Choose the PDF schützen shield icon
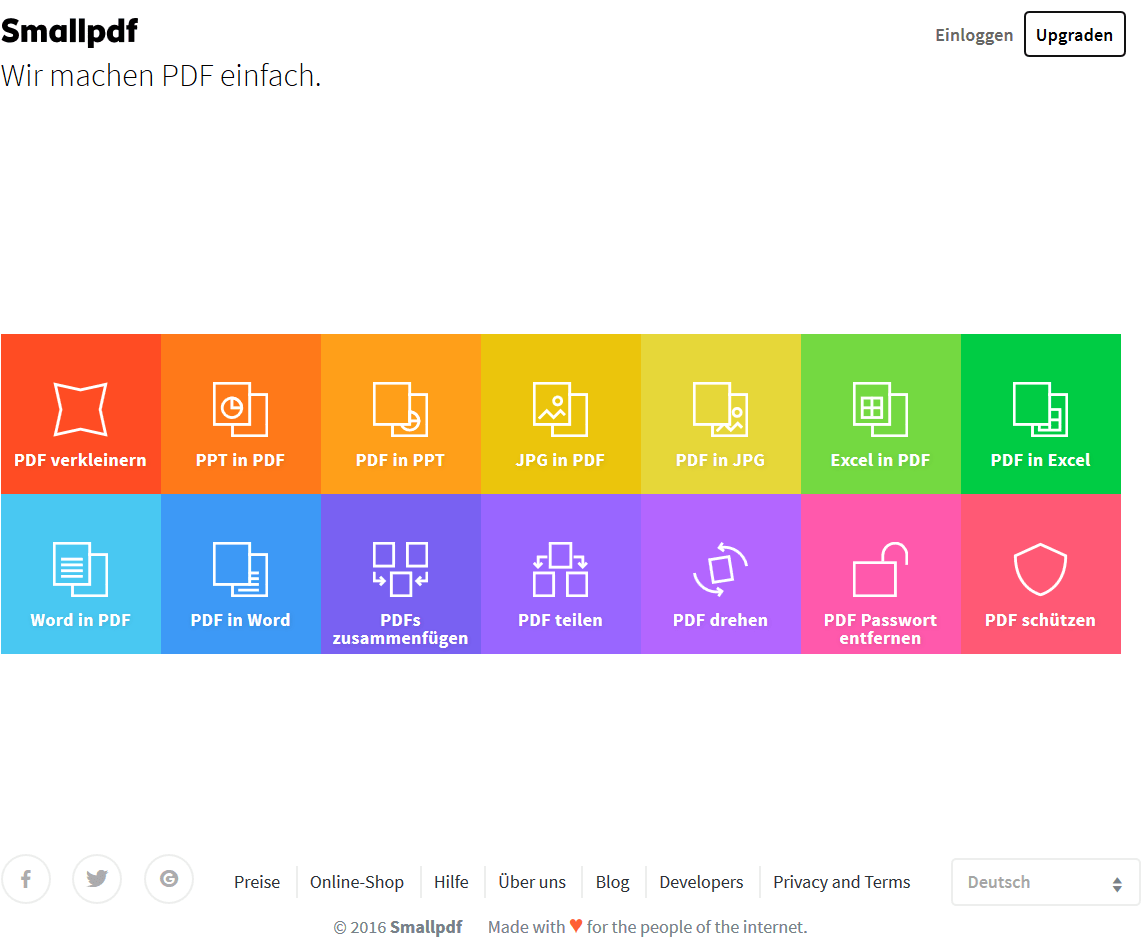The width and height of the screenshot is (1141, 944). [1041, 569]
